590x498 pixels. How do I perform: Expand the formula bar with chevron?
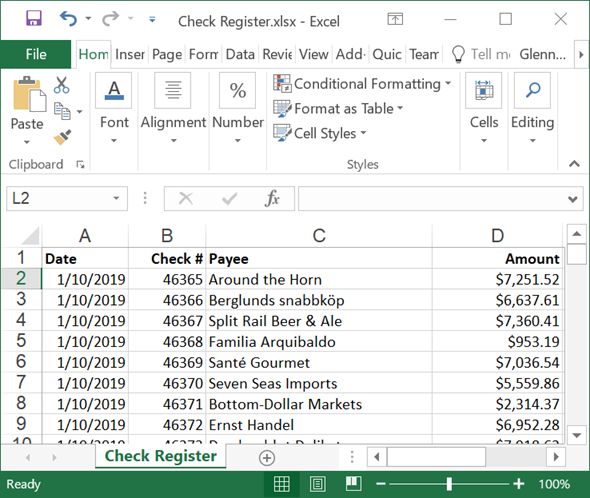[573, 199]
